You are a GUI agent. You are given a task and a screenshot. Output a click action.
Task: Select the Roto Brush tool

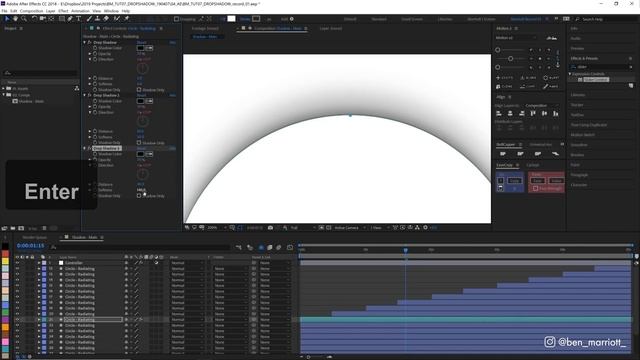coord(117,19)
